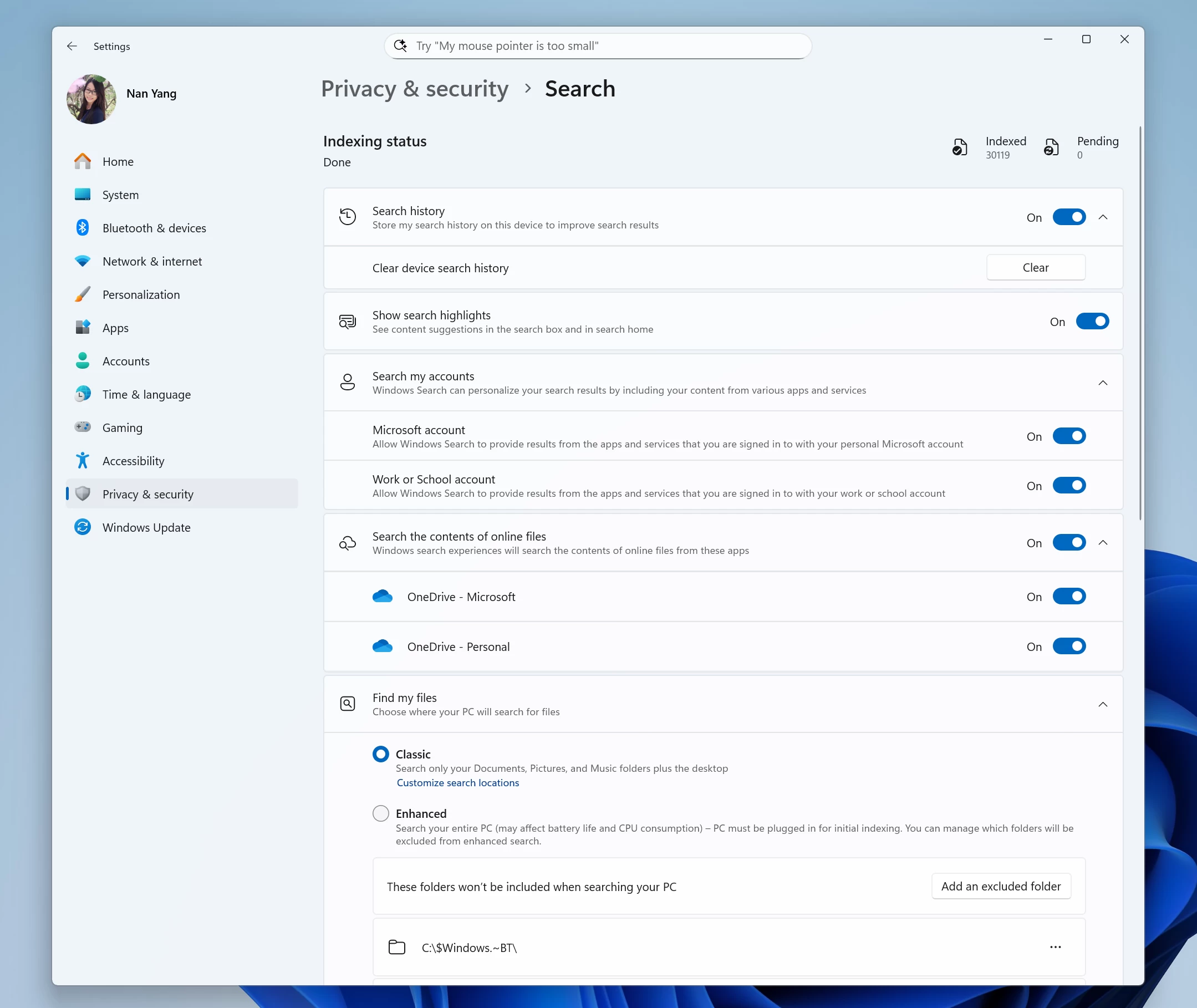Screen dimensions: 1197x1008
Task: Collapse the Search my accounts section
Action: [1103, 382]
